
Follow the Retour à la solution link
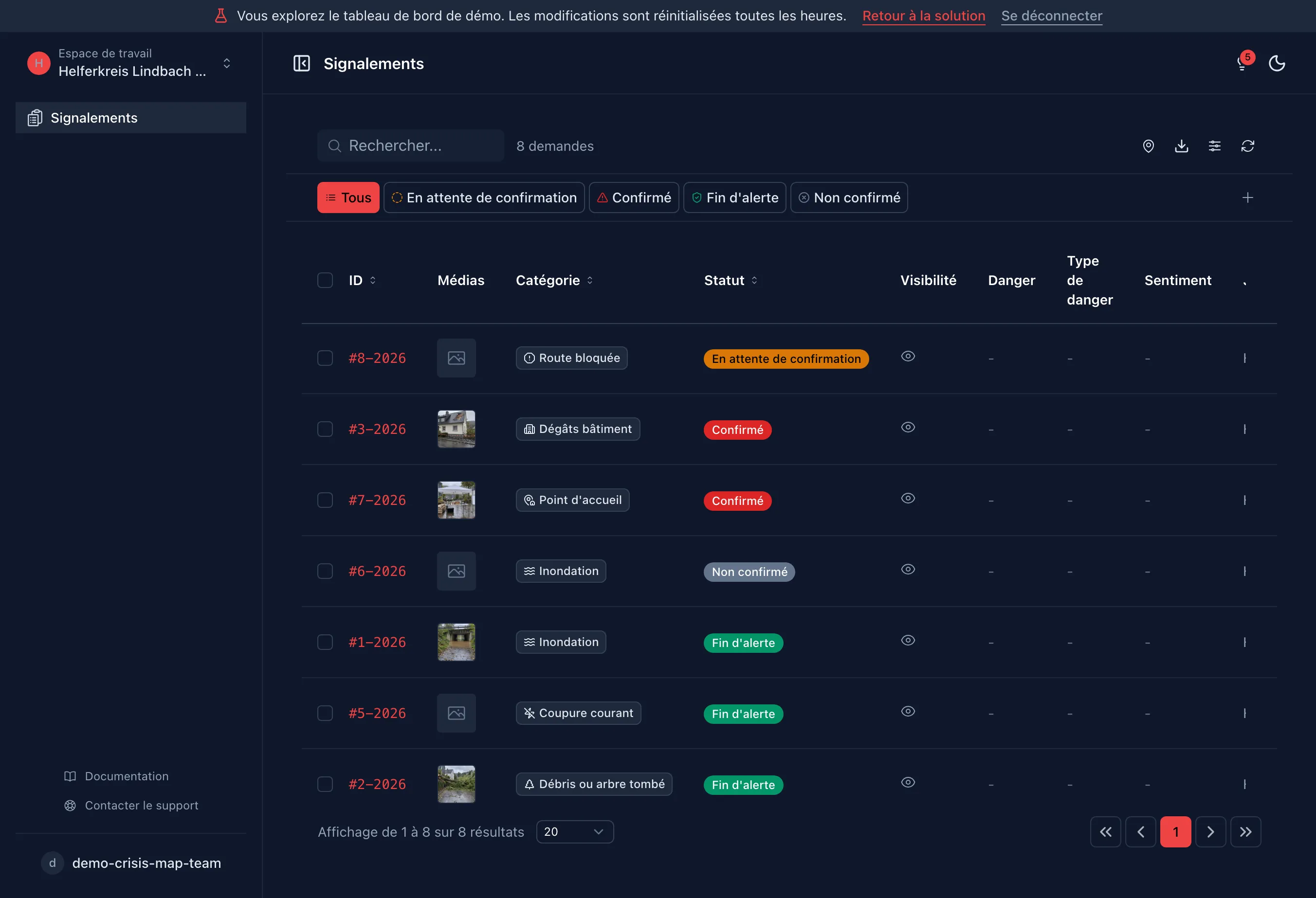(923, 16)
